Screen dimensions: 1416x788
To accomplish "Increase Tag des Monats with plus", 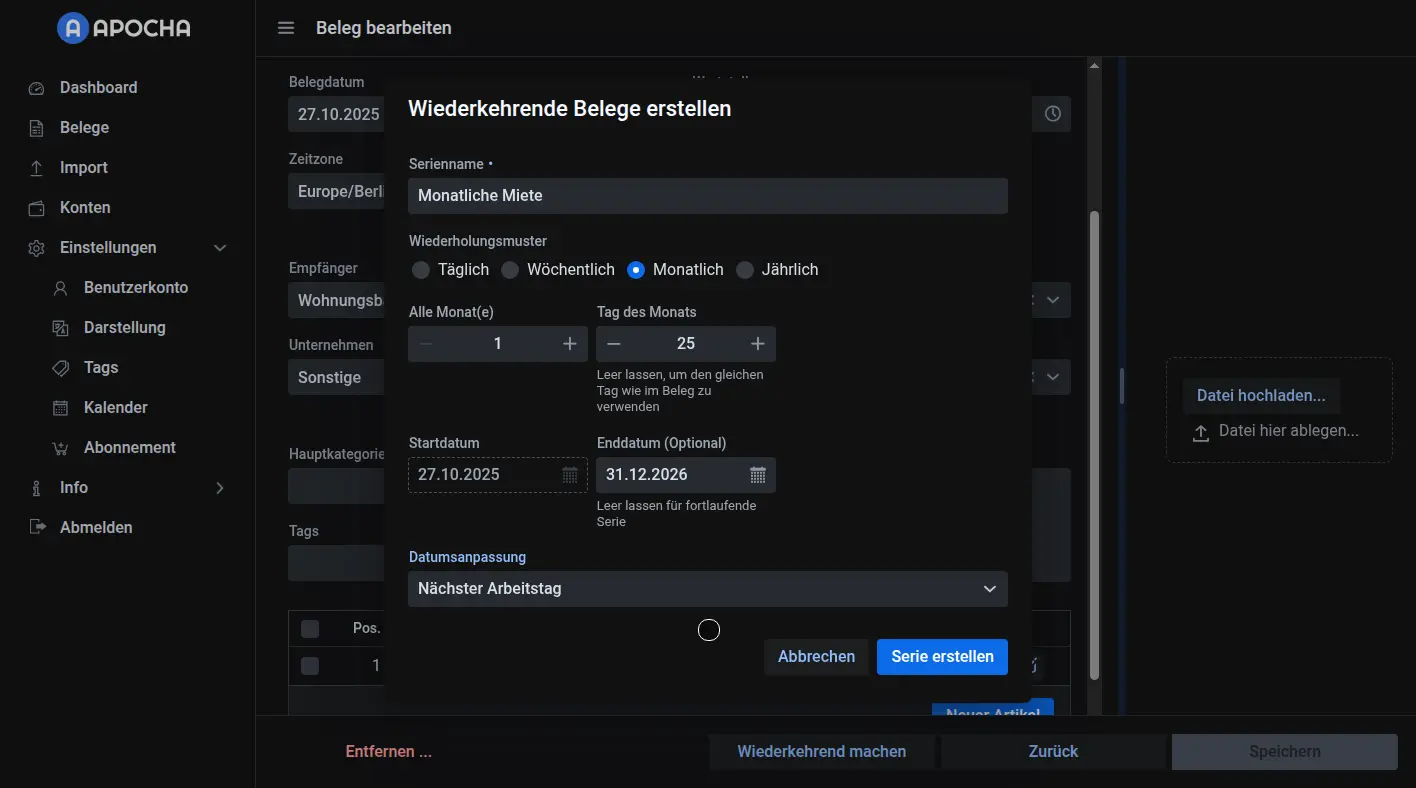I will (x=757, y=344).
